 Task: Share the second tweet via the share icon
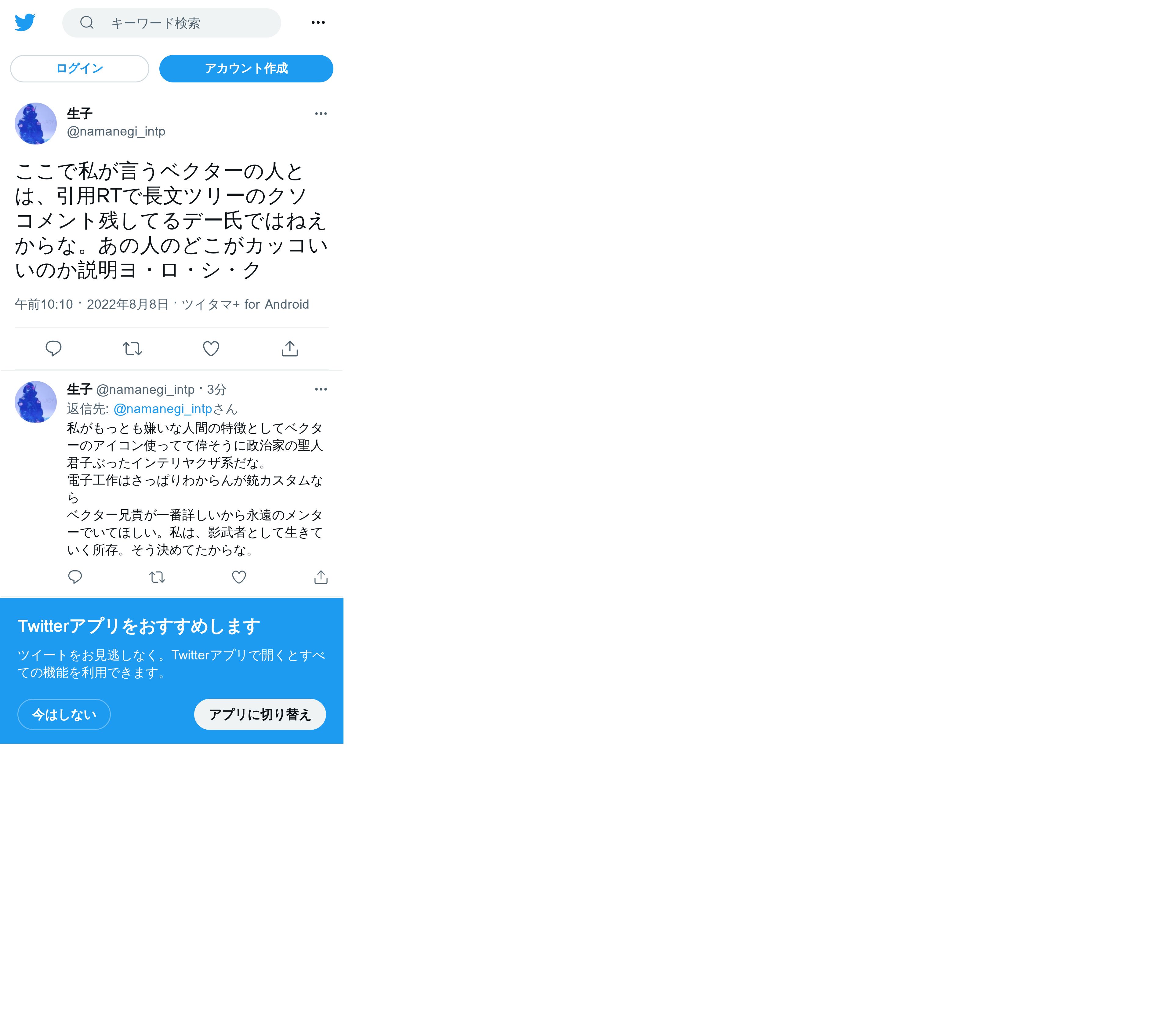[x=321, y=577]
